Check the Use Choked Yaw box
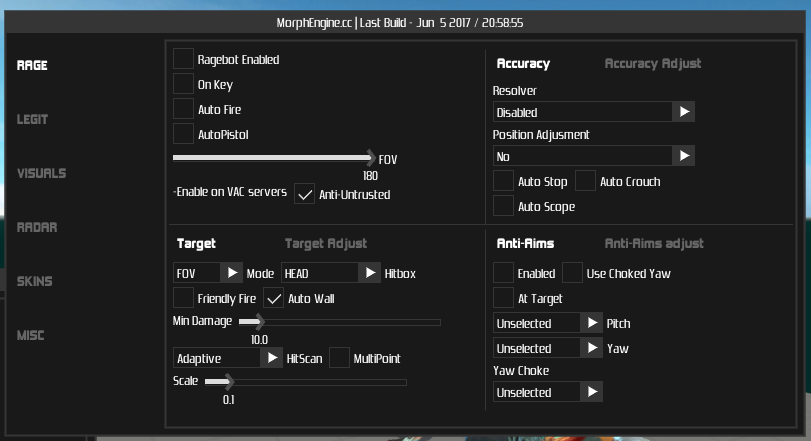 [573, 273]
